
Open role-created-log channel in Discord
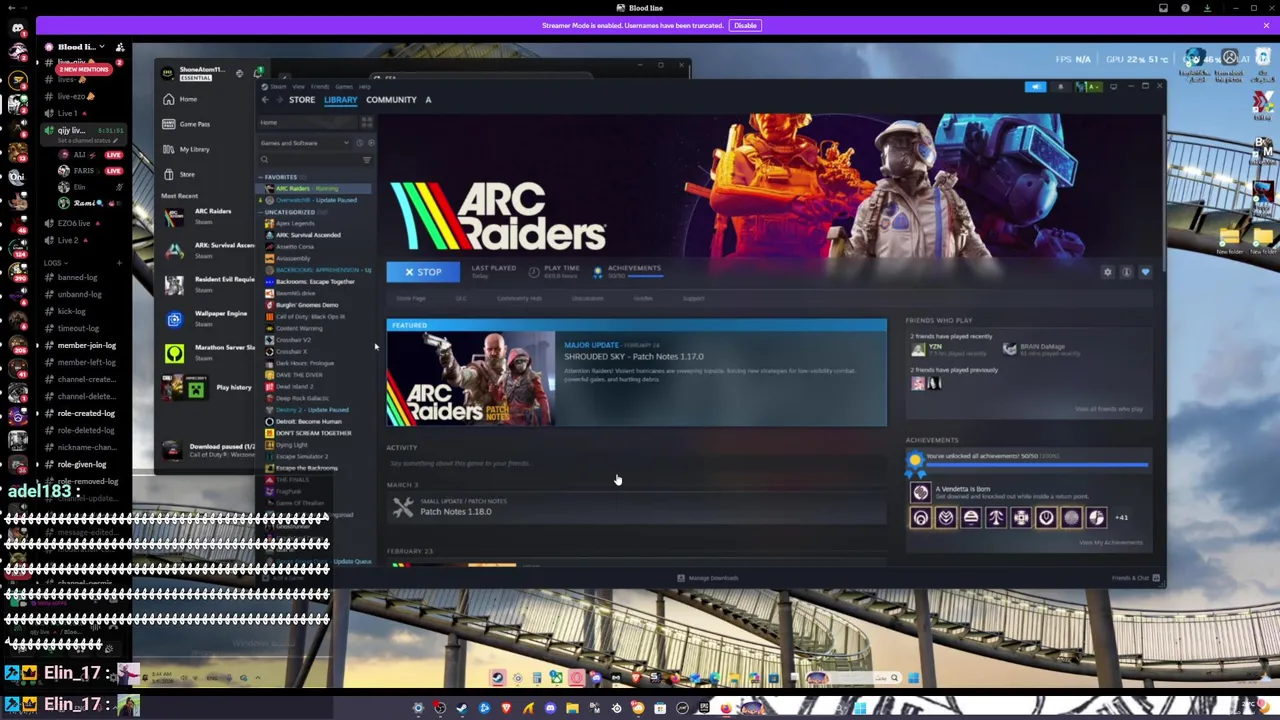coord(86,413)
